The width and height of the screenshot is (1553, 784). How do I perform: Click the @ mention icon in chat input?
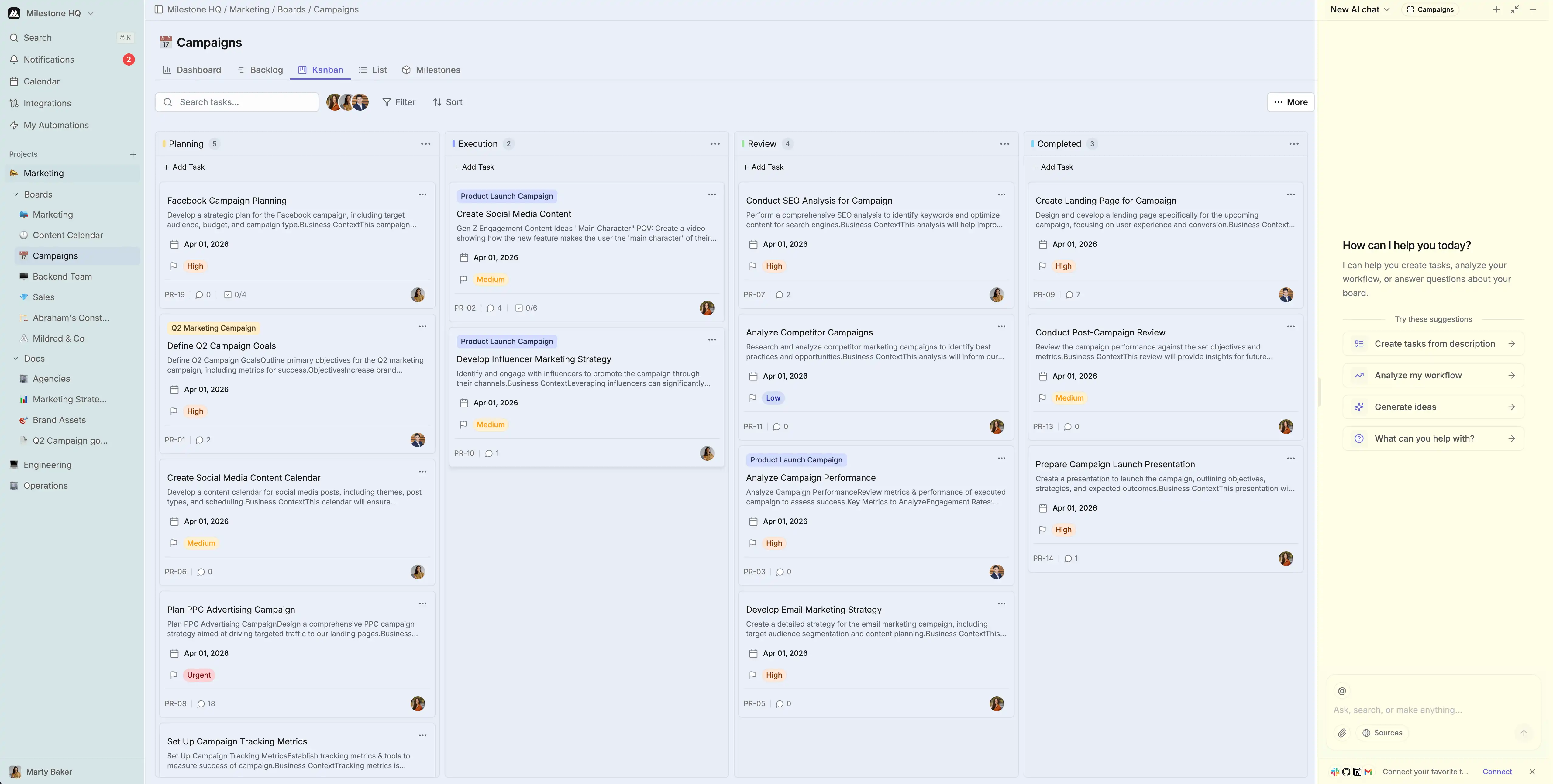tap(1341, 691)
